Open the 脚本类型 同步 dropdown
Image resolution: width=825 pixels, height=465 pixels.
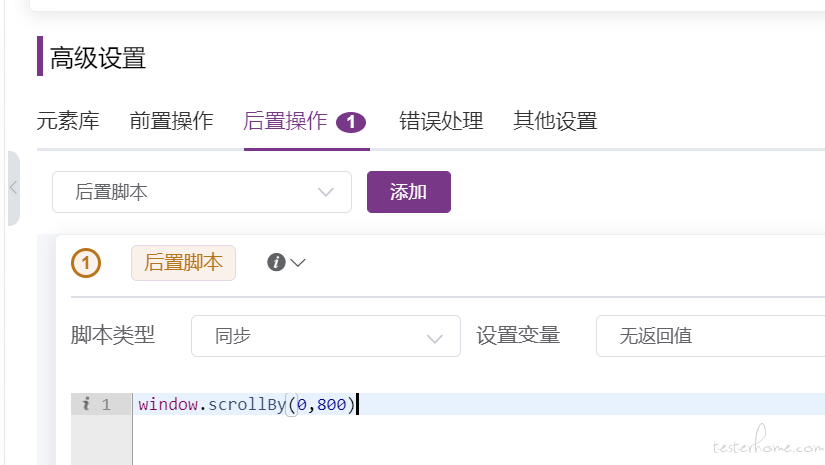[x=326, y=336]
